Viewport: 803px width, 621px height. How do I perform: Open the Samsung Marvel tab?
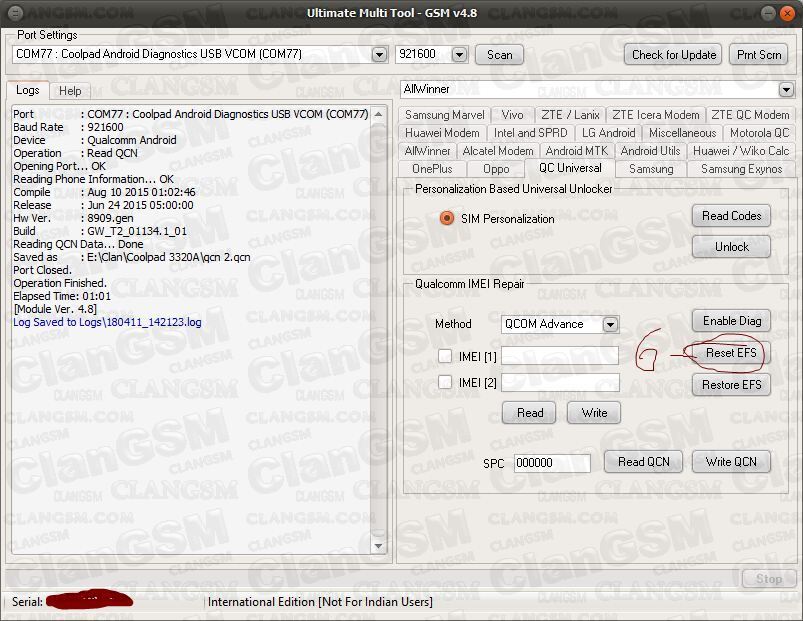click(x=445, y=115)
